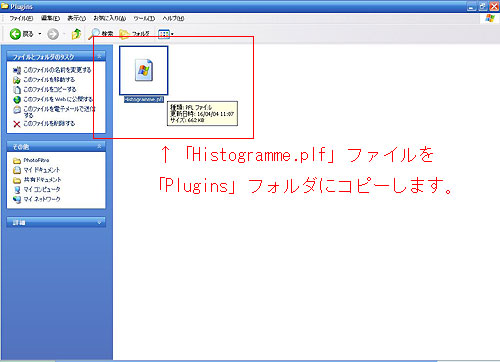Screen dimensions: 500x362
Task: Click the マイ ドキュメント folder icon
Action: coord(17,170)
